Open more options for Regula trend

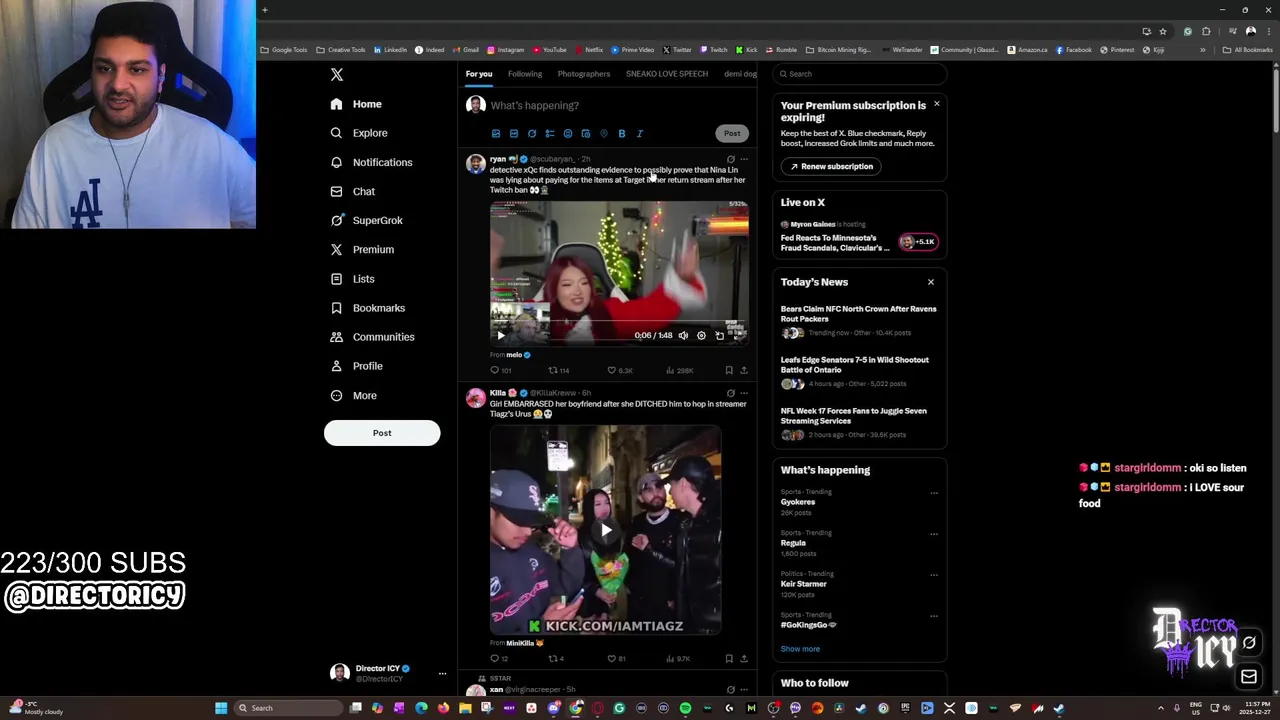934,534
